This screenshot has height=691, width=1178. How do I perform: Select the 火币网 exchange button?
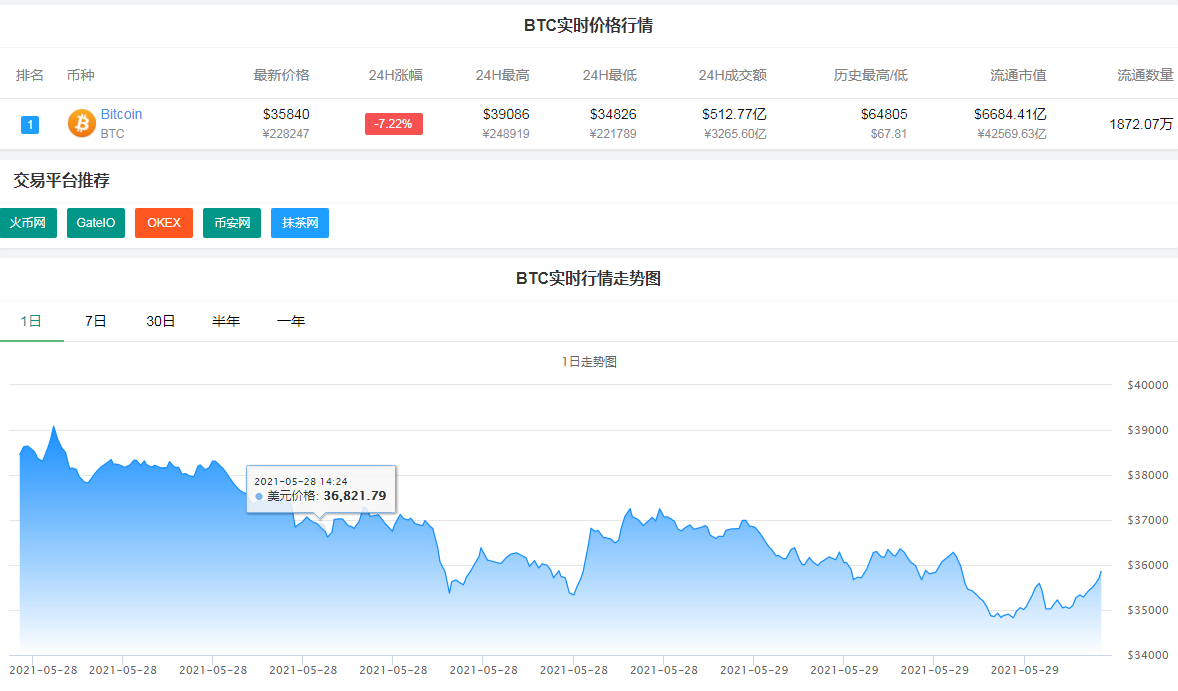pos(28,222)
